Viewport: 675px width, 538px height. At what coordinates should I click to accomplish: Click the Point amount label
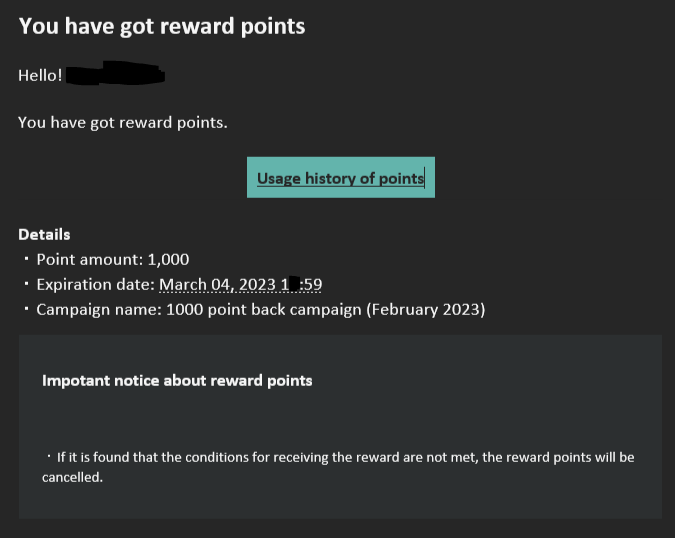click(90, 260)
